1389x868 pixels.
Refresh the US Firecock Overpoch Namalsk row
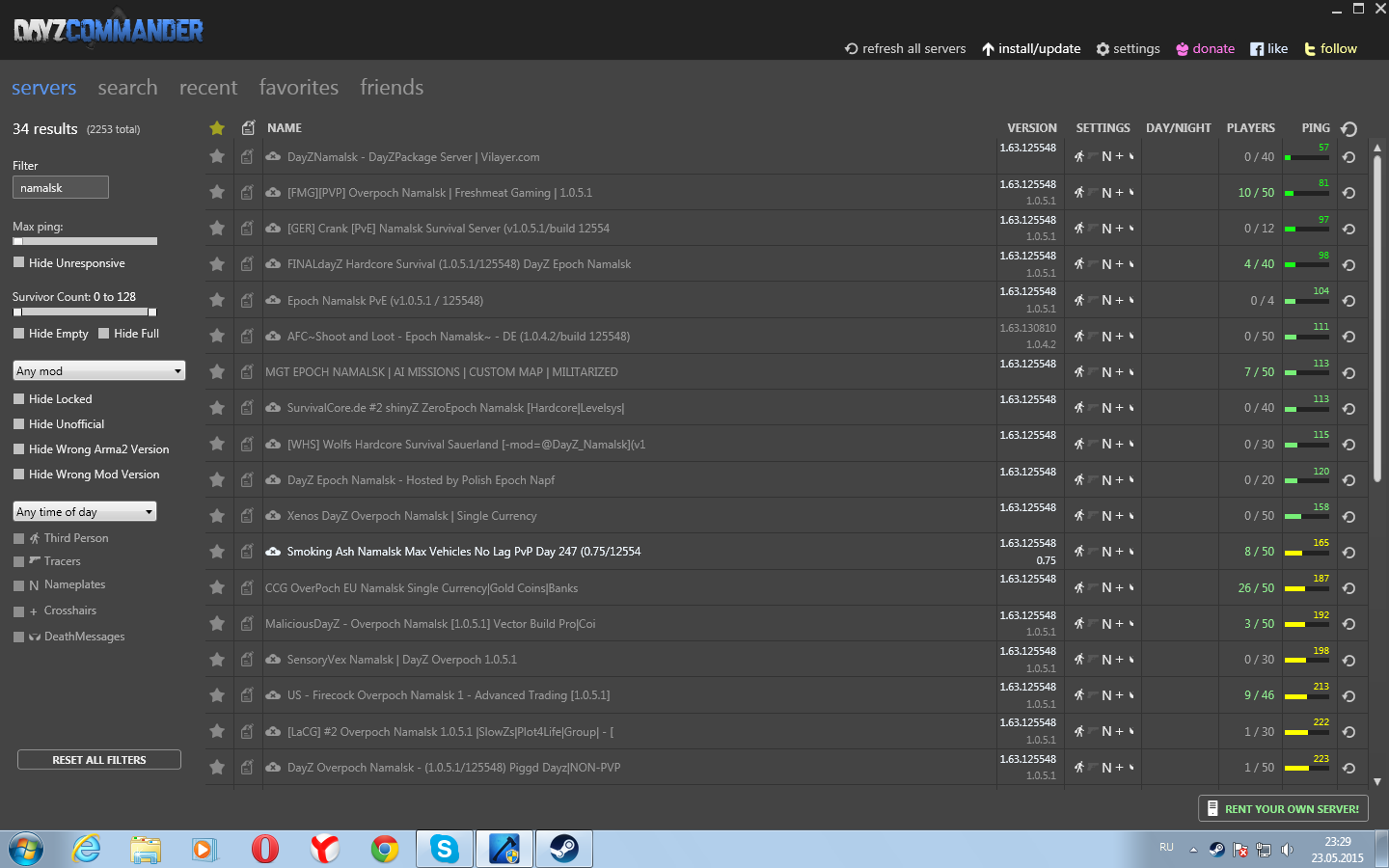(1349, 696)
